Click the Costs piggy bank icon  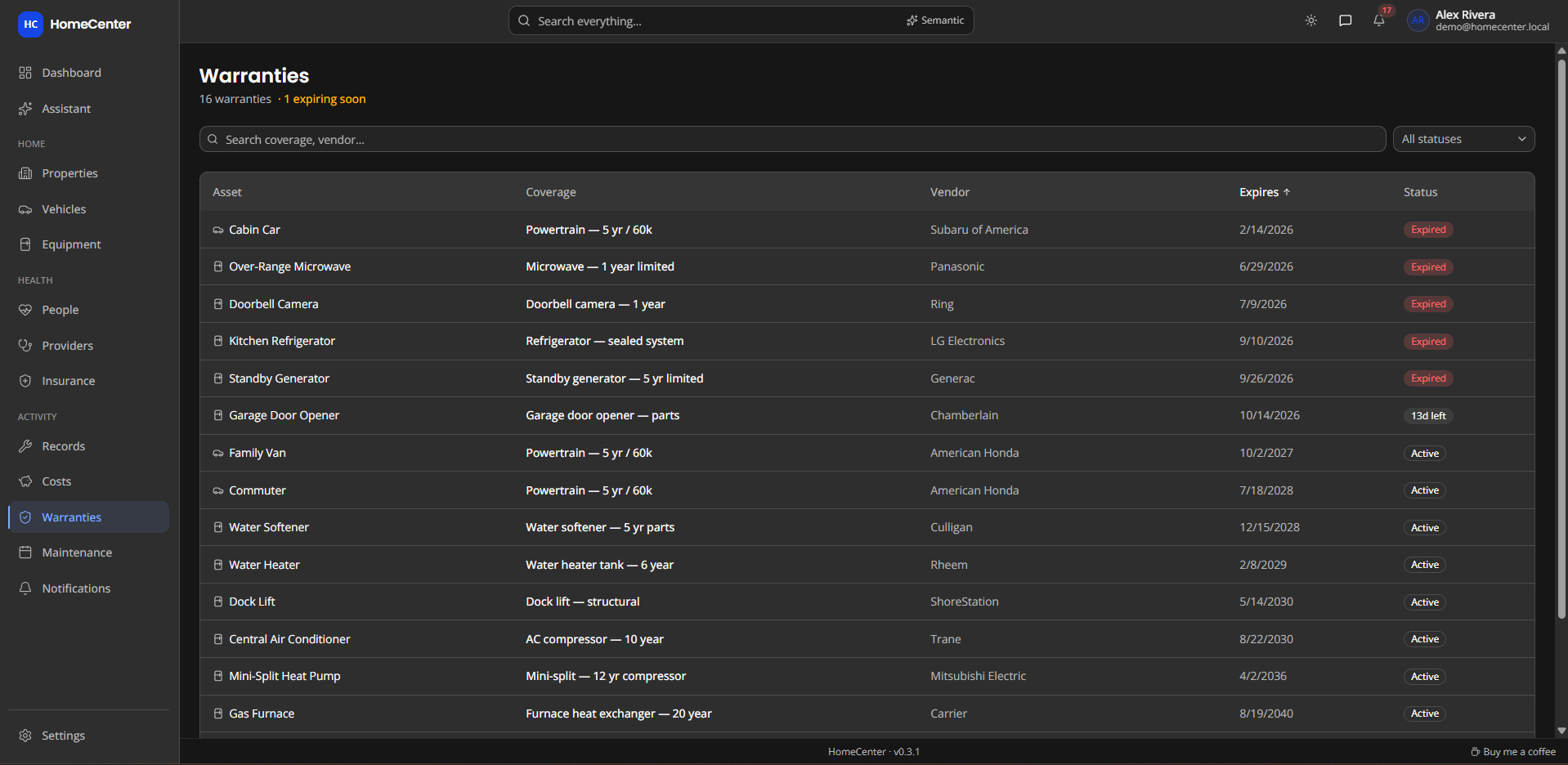pyautogui.click(x=25, y=481)
